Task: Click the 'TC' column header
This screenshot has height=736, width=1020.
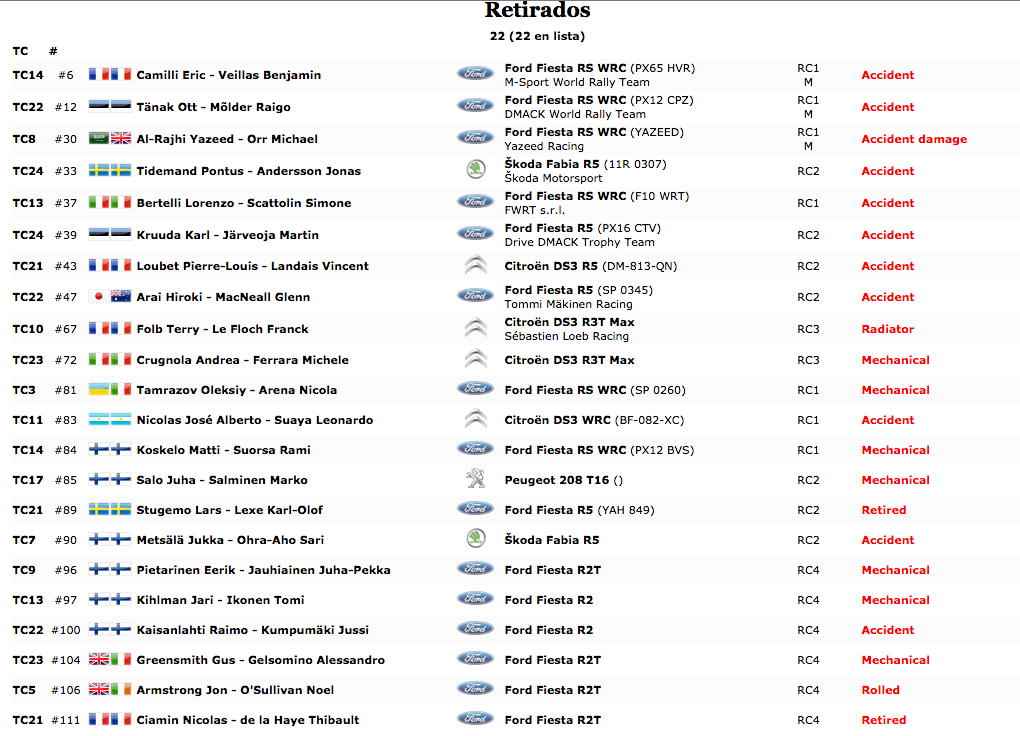Action: (x=20, y=51)
